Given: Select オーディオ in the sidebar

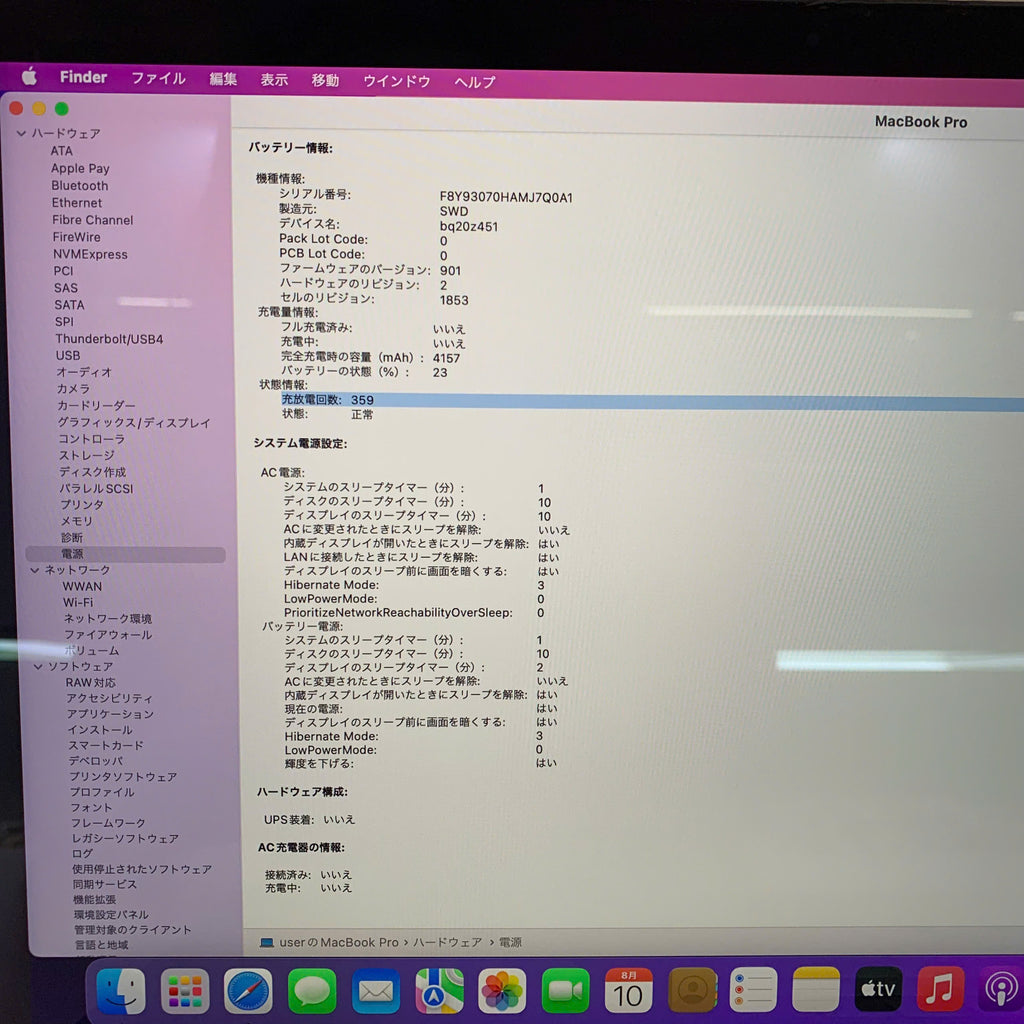Looking at the screenshot, I should click(84, 372).
